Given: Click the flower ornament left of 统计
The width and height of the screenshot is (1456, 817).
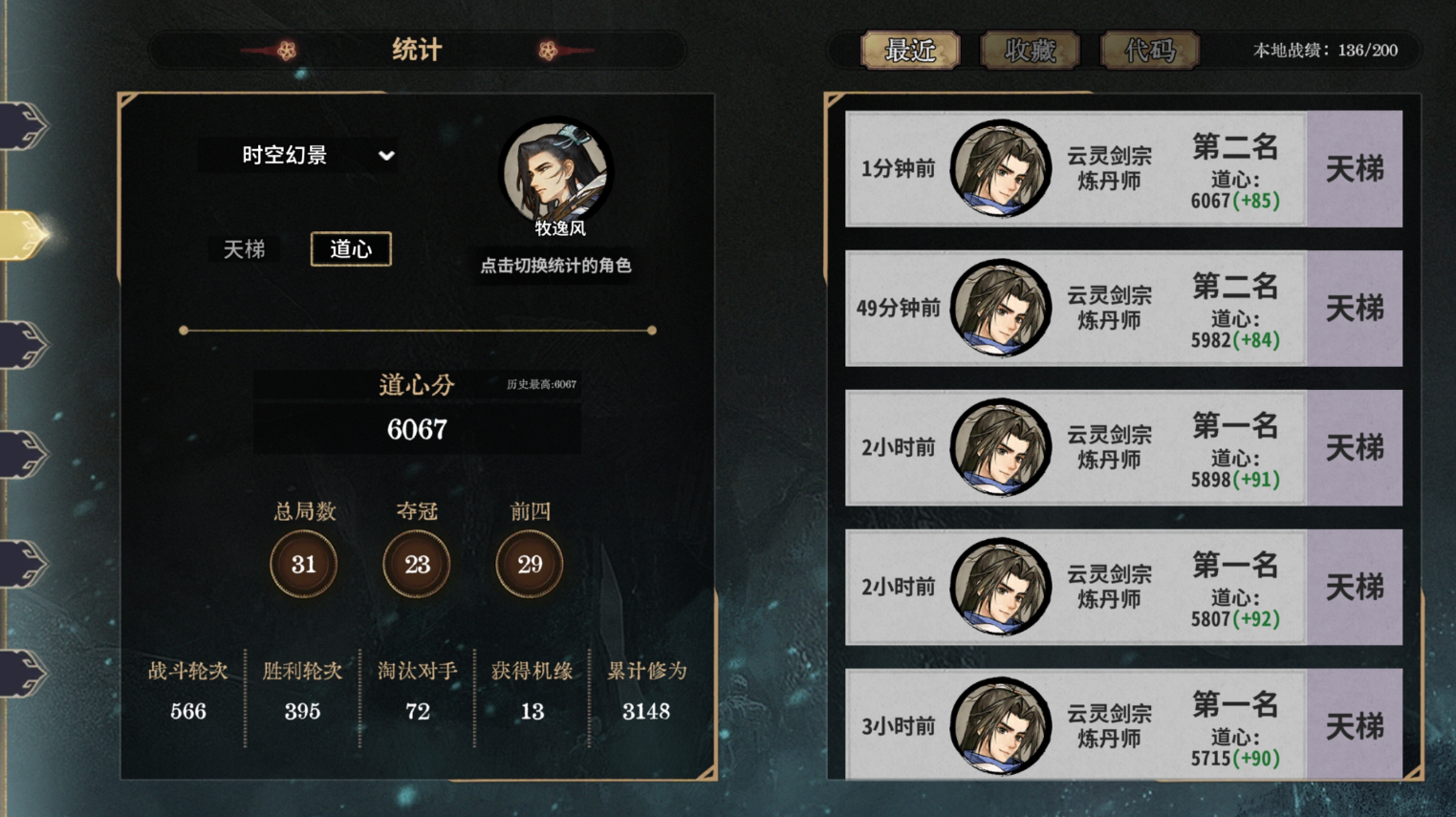Looking at the screenshot, I should coord(286,50).
